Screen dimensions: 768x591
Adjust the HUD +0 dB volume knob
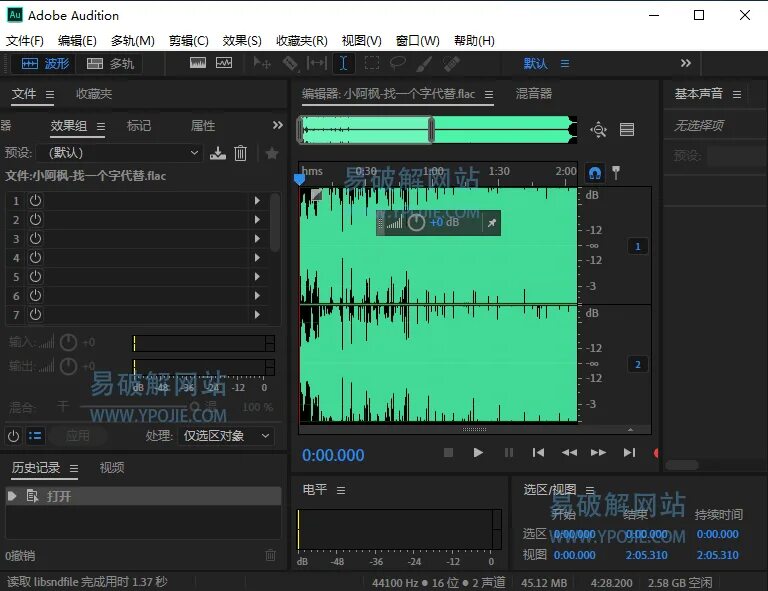tap(416, 223)
